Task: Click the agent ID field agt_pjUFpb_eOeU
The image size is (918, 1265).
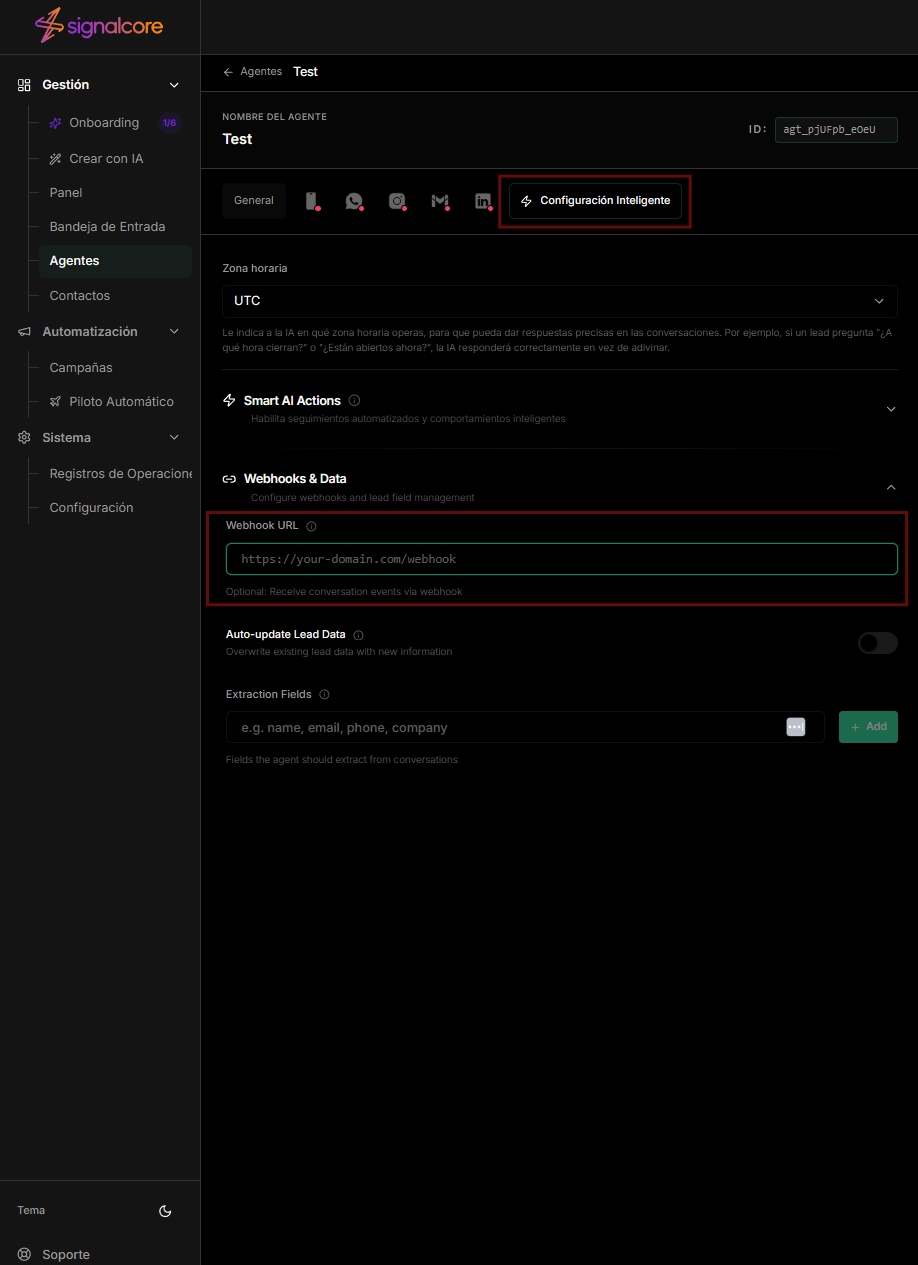Action: point(836,130)
